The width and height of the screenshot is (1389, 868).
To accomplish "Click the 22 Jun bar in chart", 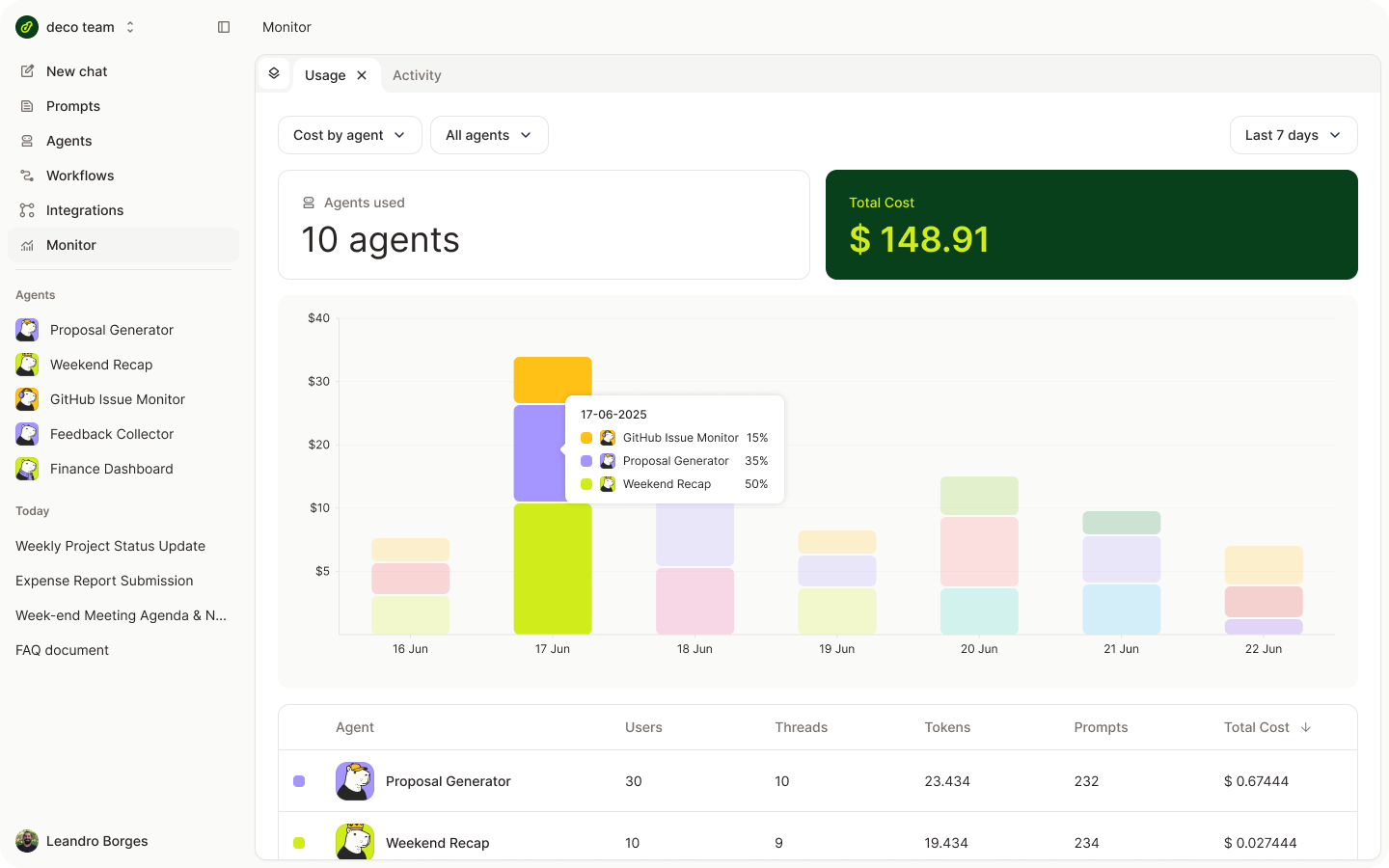I will 1264,590.
